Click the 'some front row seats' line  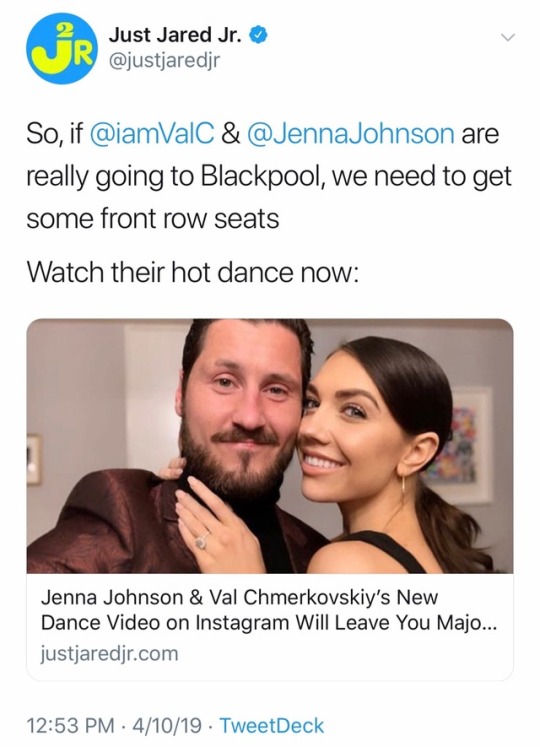(153, 219)
